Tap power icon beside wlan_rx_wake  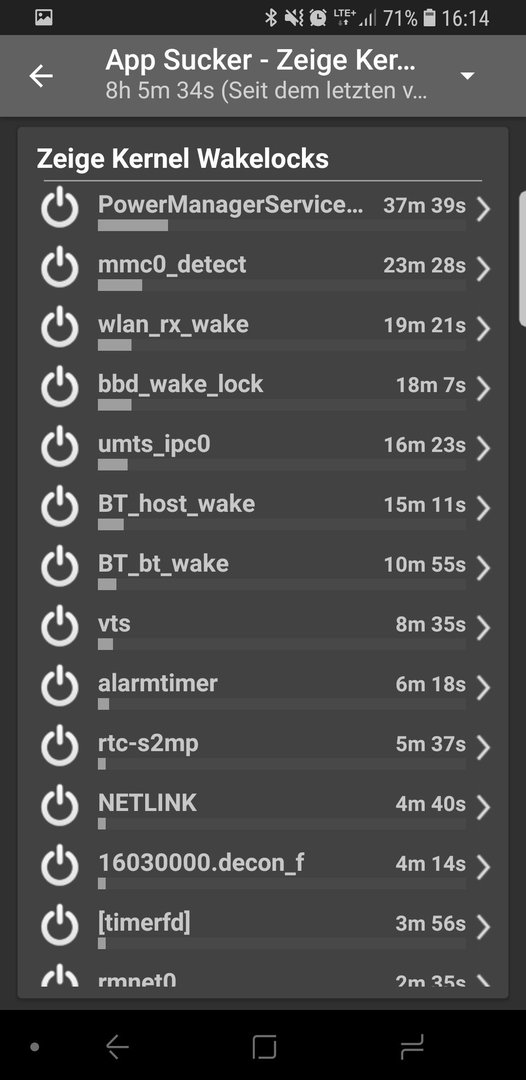(x=60, y=327)
